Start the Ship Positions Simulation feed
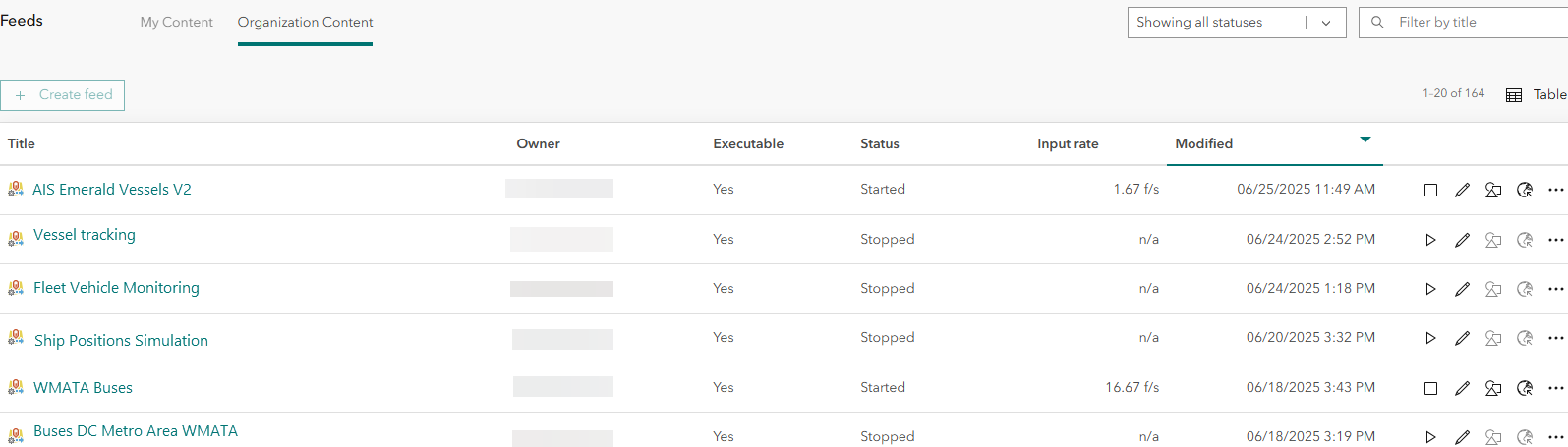 [1430, 338]
